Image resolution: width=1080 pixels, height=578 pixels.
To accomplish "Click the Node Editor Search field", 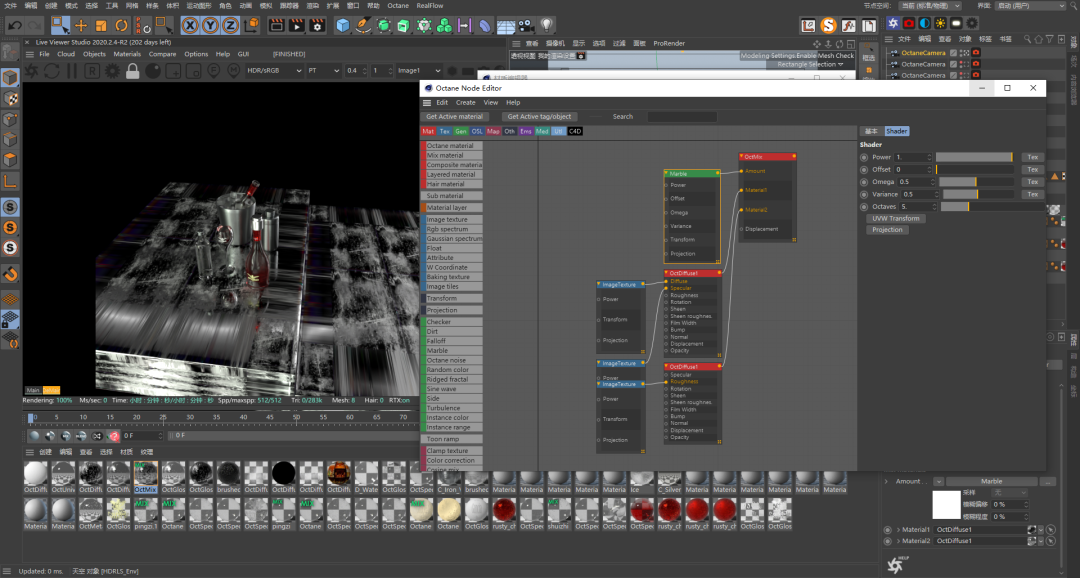I will tap(682, 116).
